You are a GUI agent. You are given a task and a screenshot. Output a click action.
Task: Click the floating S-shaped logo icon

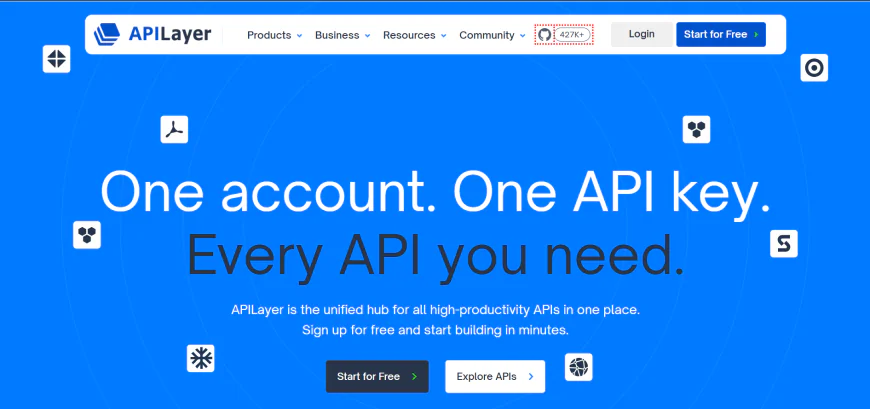click(783, 243)
